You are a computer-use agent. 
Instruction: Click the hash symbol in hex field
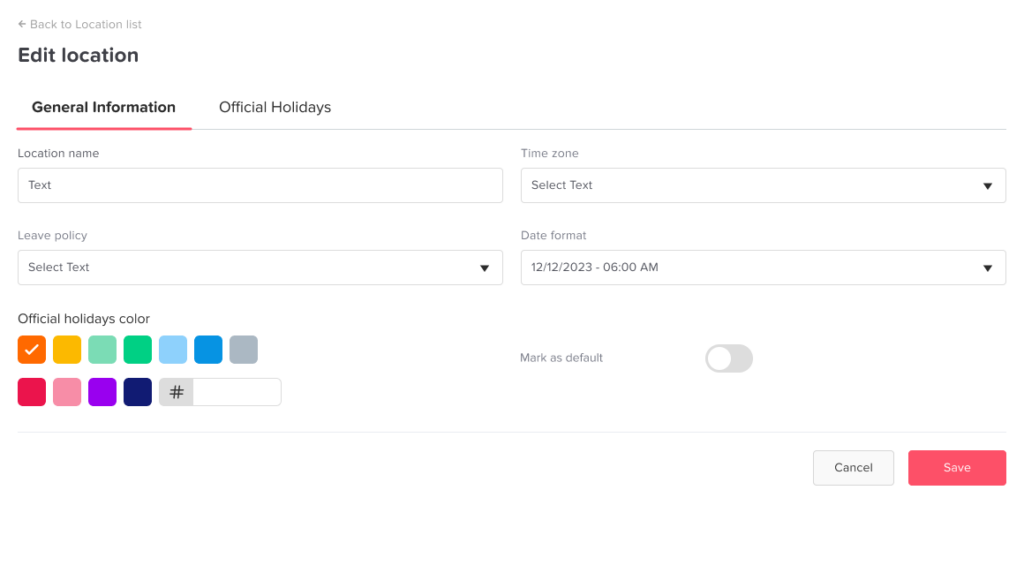[x=176, y=392]
